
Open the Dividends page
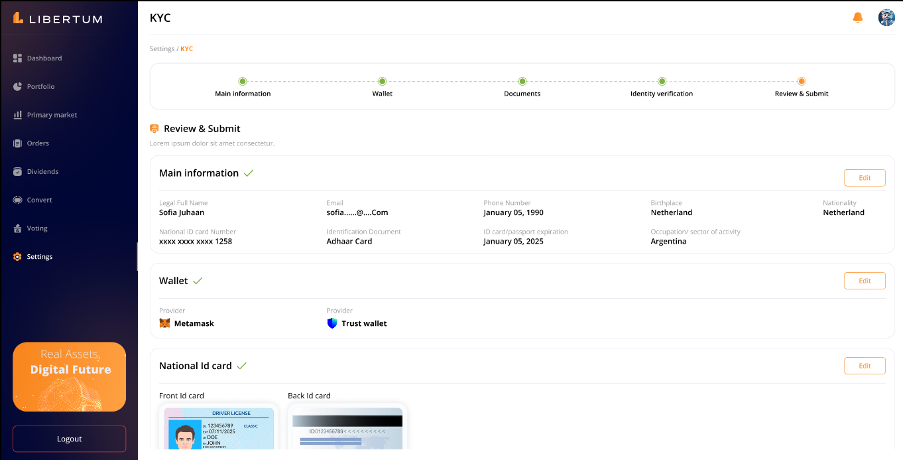(42, 172)
